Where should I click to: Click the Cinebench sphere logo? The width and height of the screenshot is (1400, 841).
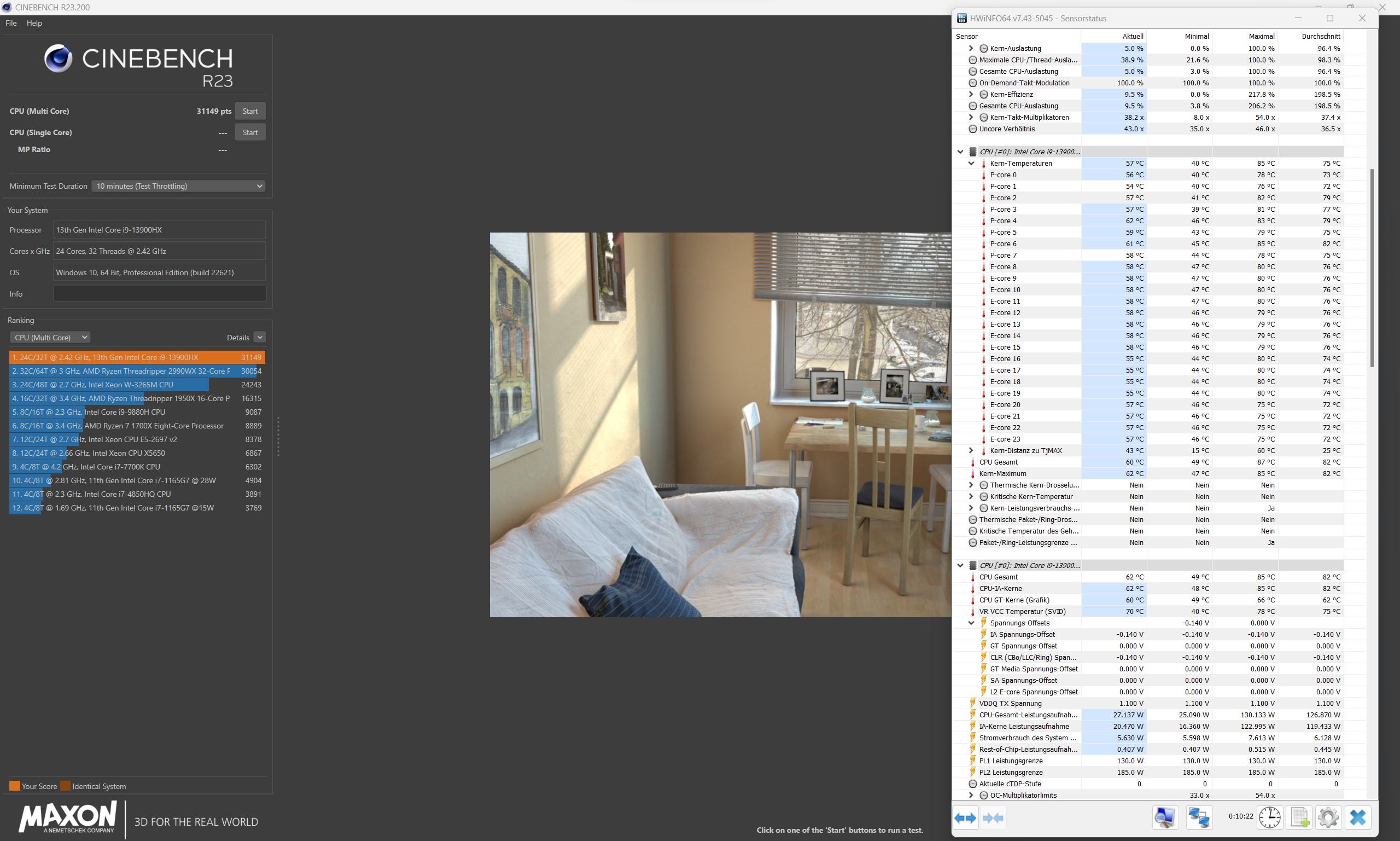click(x=59, y=59)
